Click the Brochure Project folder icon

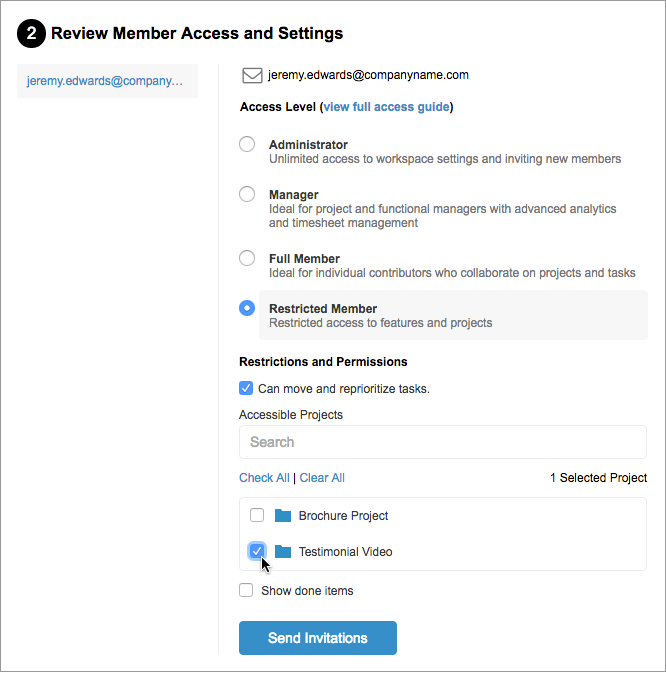[283, 516]
